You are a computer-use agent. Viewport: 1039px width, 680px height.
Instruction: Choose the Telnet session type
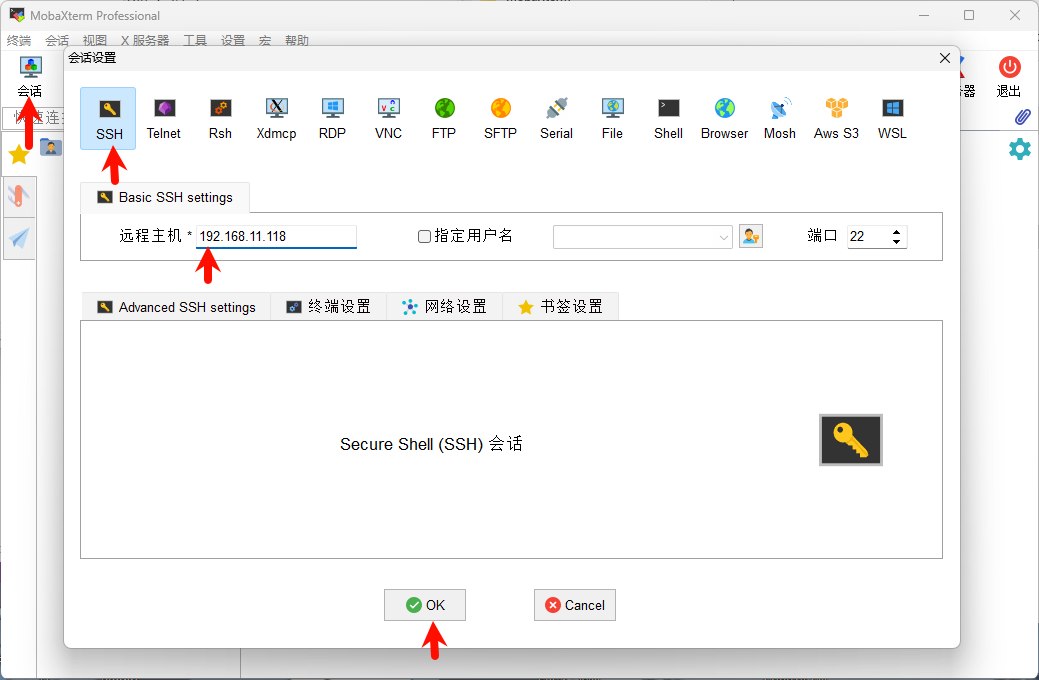point(164,119)
